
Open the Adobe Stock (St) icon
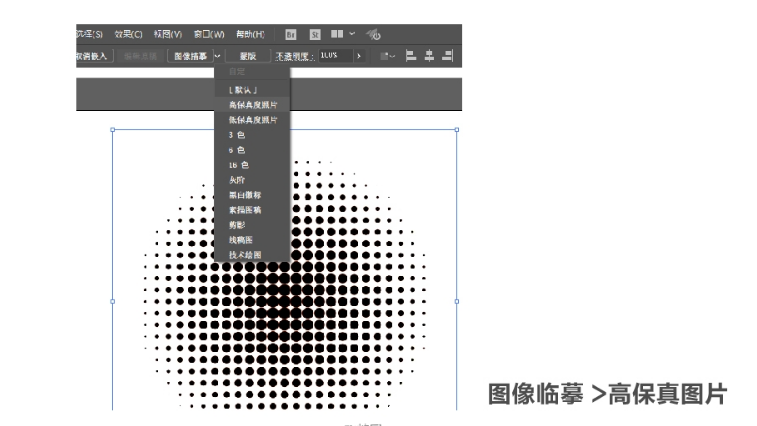315,35
